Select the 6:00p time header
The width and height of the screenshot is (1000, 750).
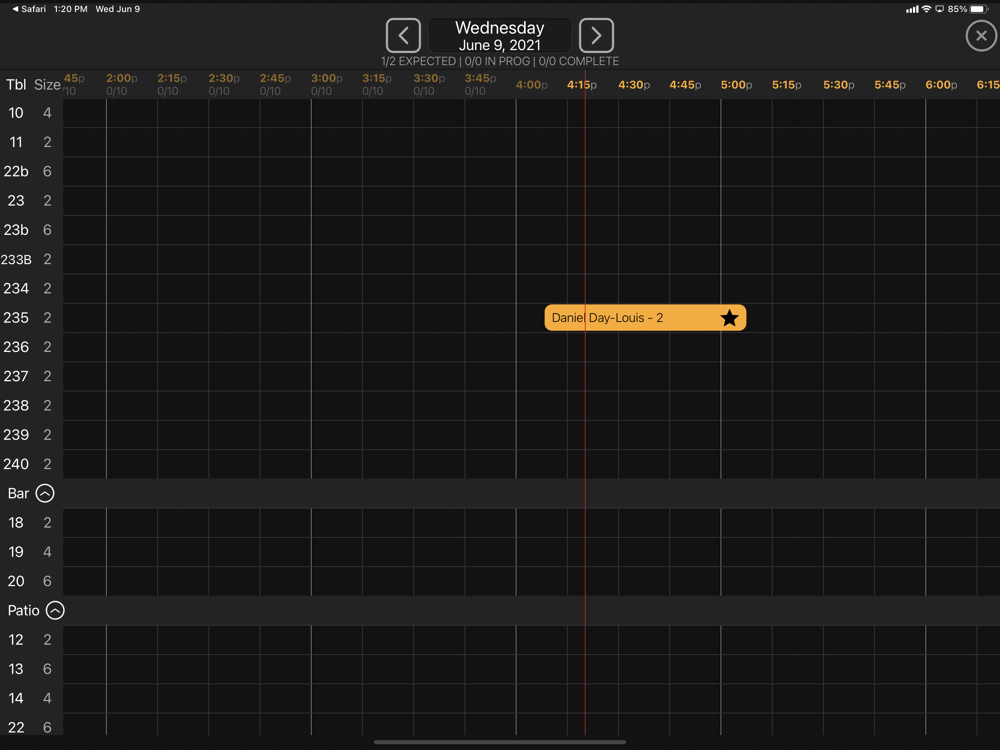click(941, 85)
